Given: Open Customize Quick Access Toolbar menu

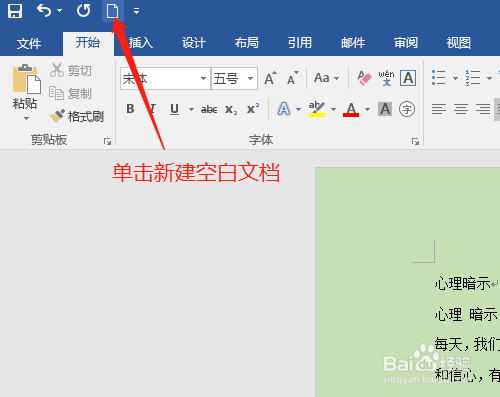Looking at the screenshot, I should pos(136,11).
